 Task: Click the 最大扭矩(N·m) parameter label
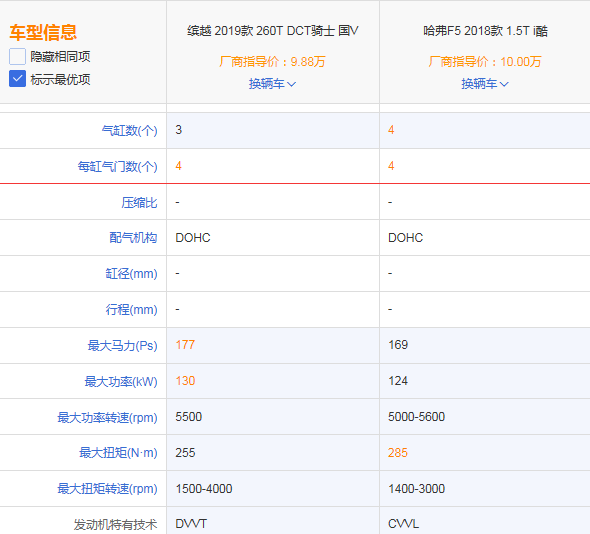[118, 453]
